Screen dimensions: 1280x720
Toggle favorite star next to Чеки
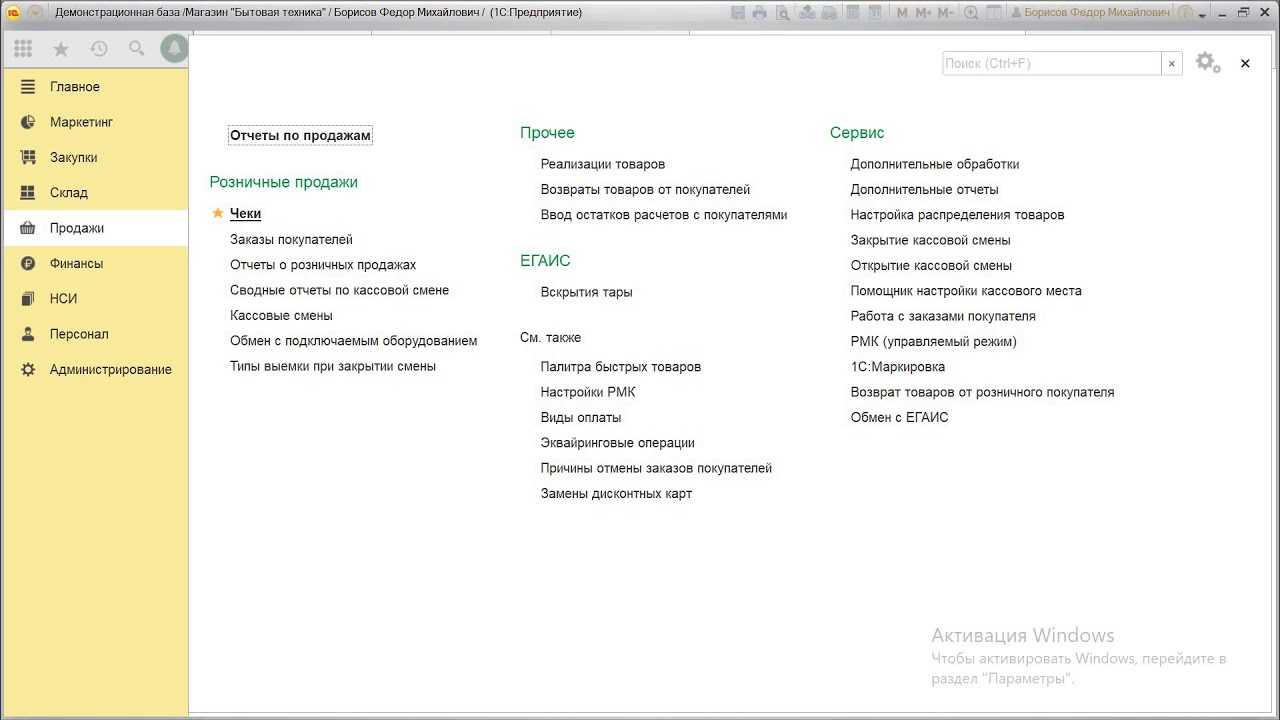pos(218,213)
